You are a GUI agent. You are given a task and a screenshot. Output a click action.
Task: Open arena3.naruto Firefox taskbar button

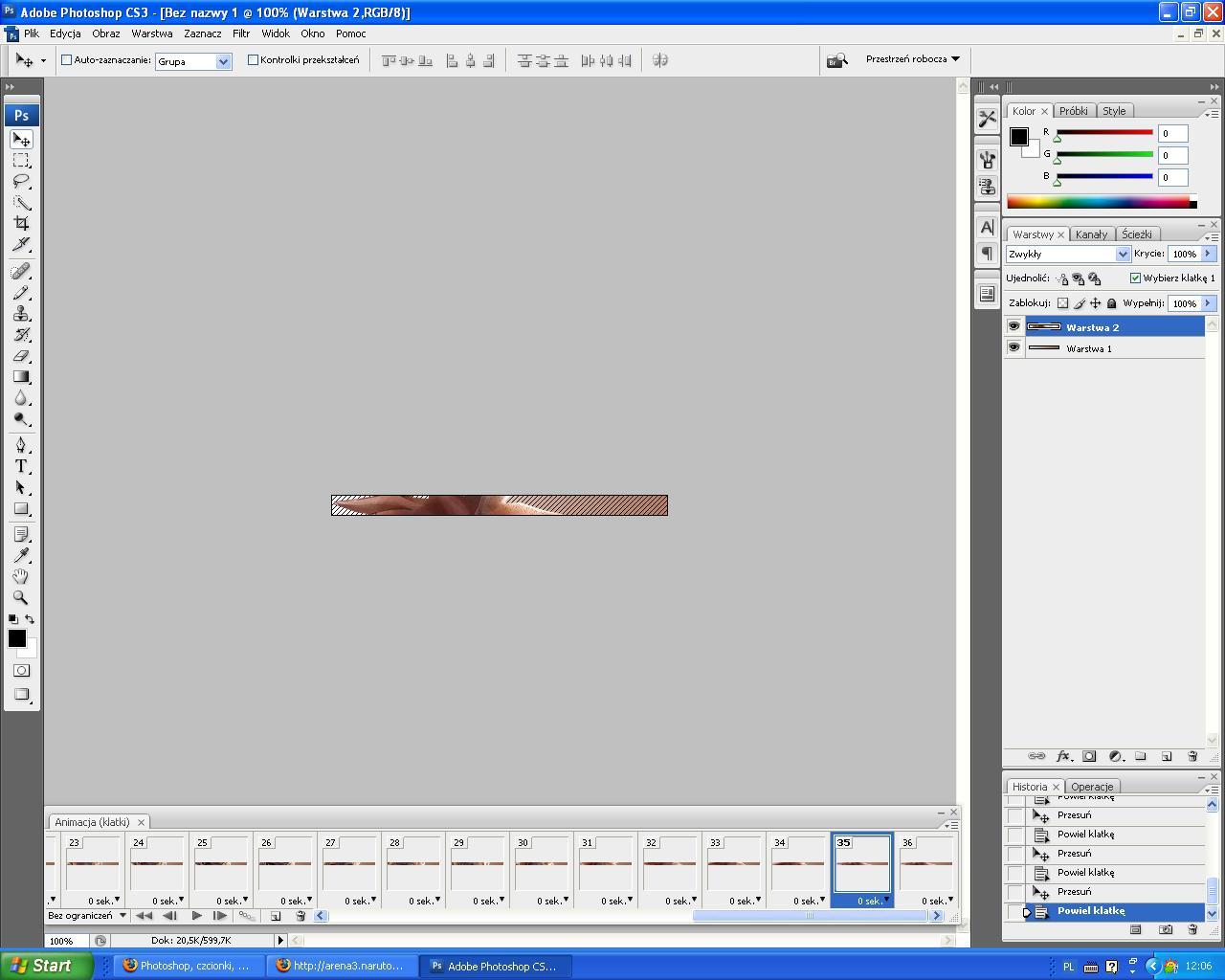click(341, 966)
